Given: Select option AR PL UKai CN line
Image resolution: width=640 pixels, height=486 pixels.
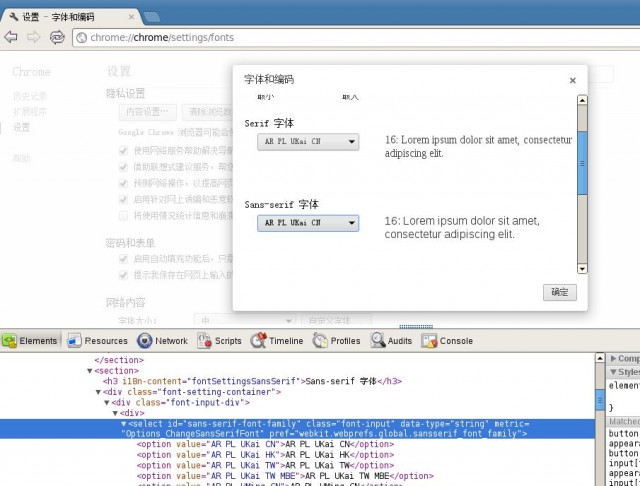Looking at the screenshot, I should coord(266,444).
